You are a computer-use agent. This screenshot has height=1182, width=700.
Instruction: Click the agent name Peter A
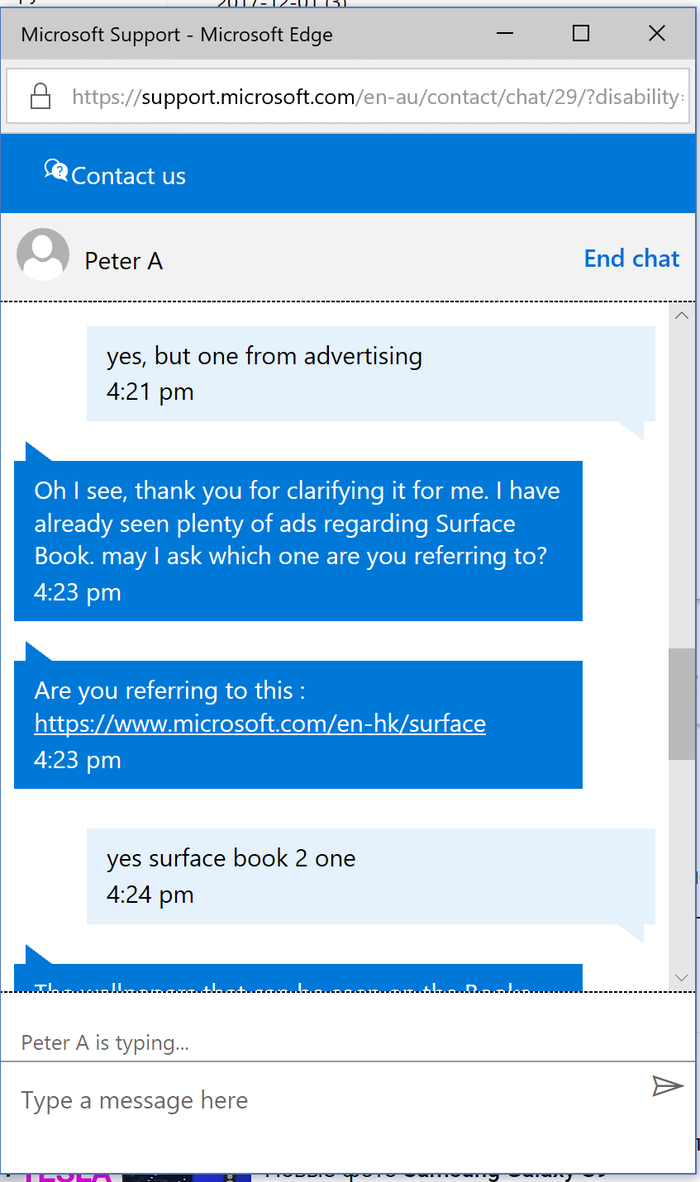[123, 261]
